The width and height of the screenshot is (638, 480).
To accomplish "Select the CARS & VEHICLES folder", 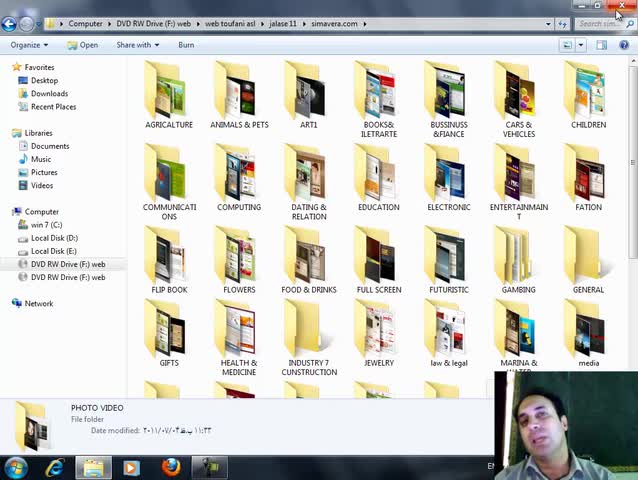I will 519,100.
